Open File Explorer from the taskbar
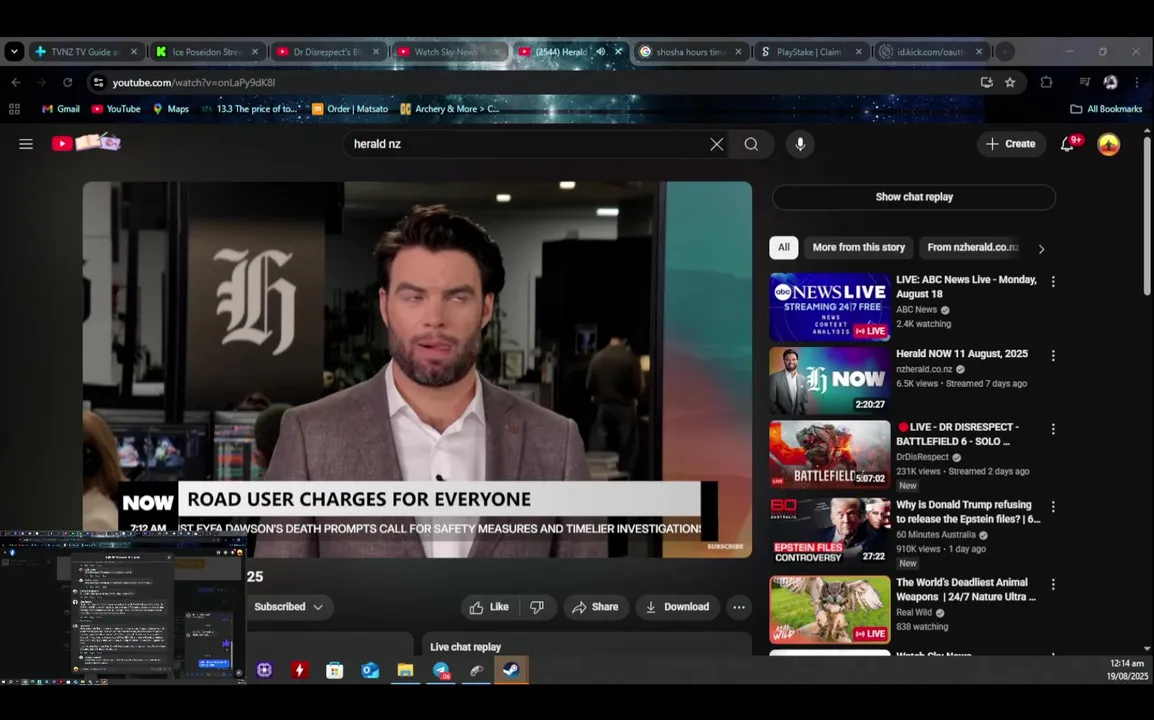 [406, 670]
